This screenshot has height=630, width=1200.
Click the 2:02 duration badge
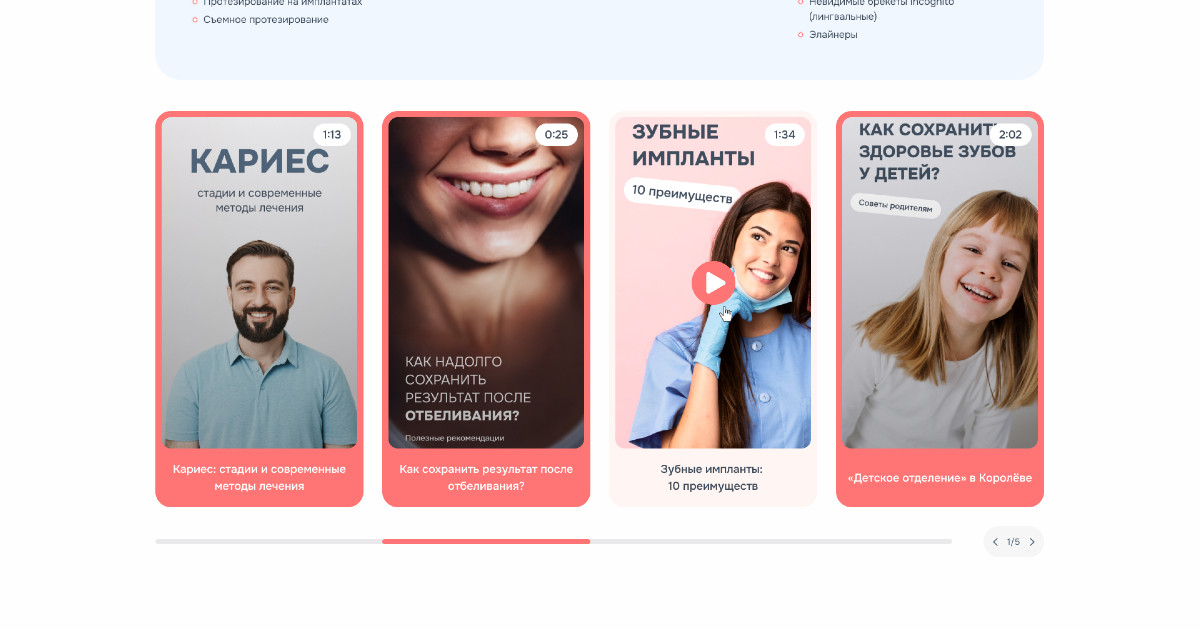pyautogui.click(x=1010, y=135)
